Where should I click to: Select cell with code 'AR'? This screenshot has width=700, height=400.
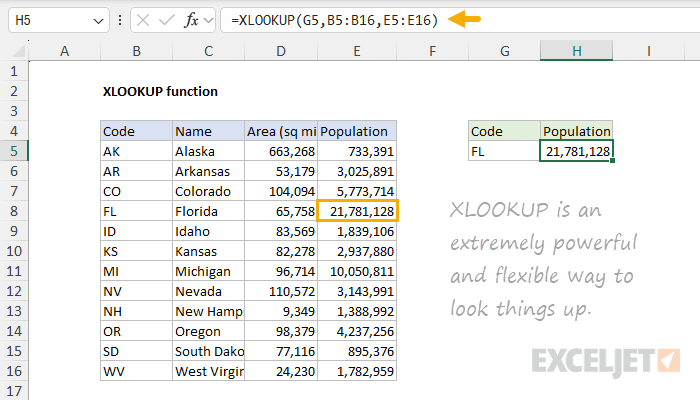(x=137, y=171)
